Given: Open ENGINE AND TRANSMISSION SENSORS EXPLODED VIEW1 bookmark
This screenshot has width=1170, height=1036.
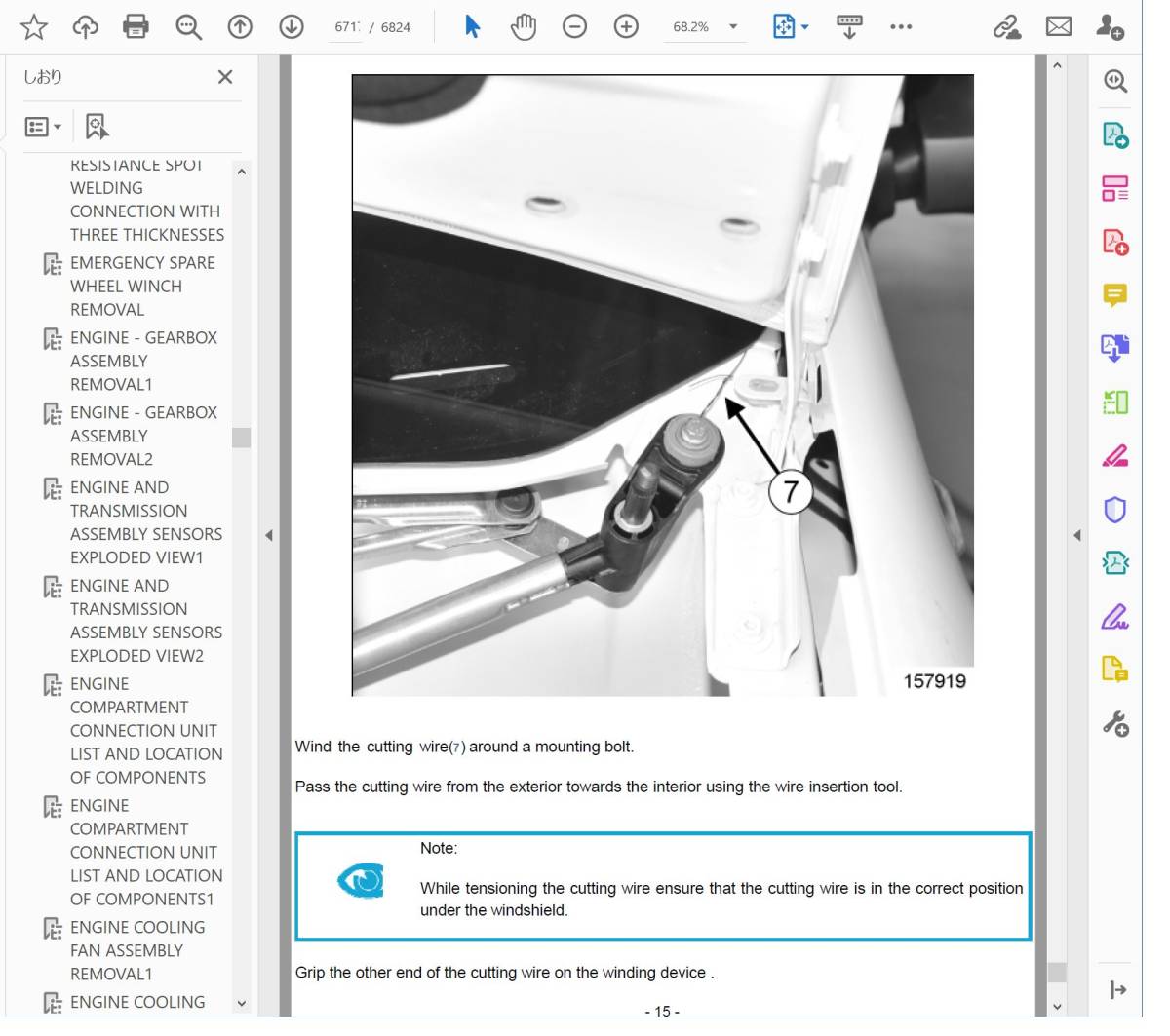Looking at the screenshot, I should (x=146, y=522).
